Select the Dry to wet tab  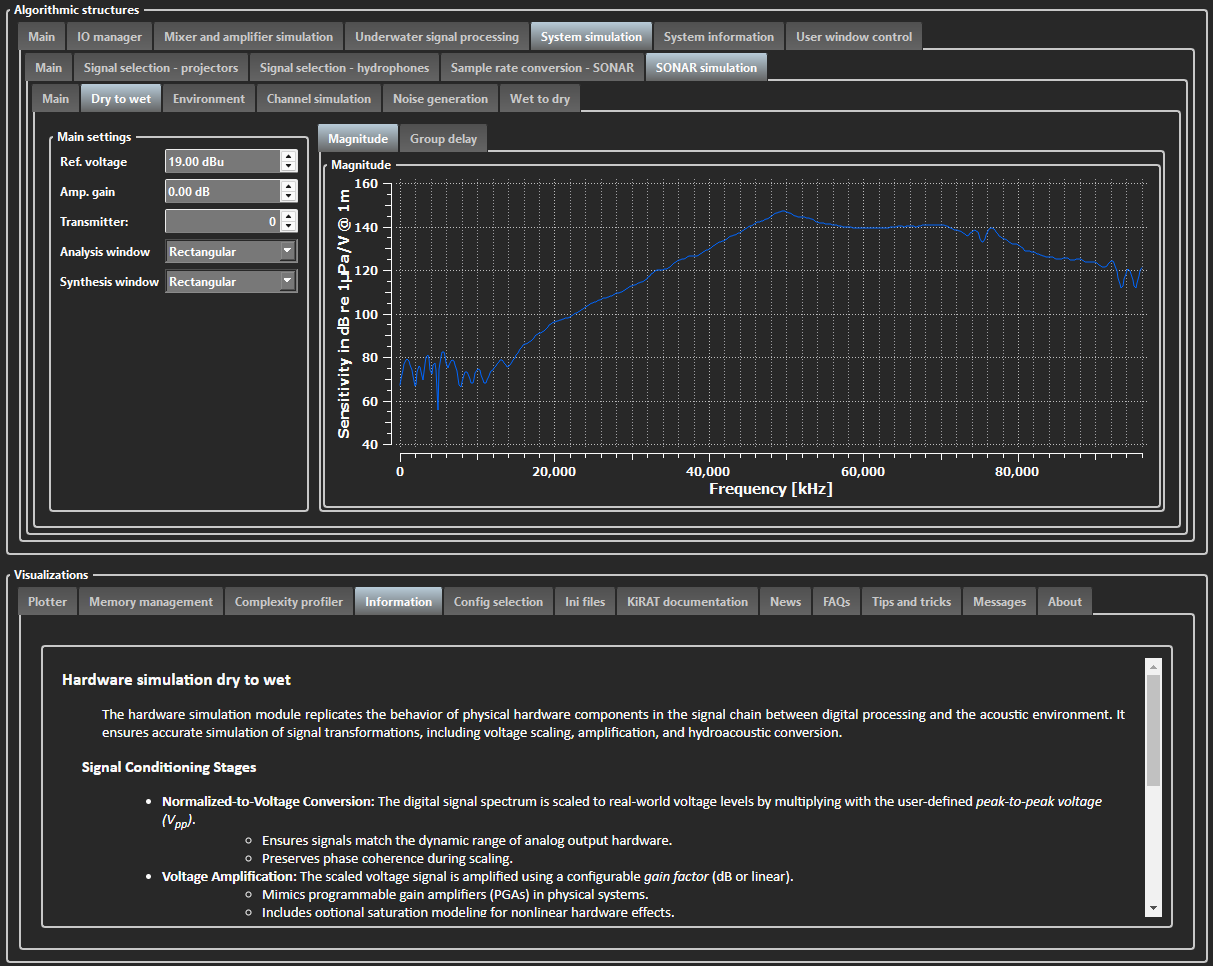coord(121,99)
